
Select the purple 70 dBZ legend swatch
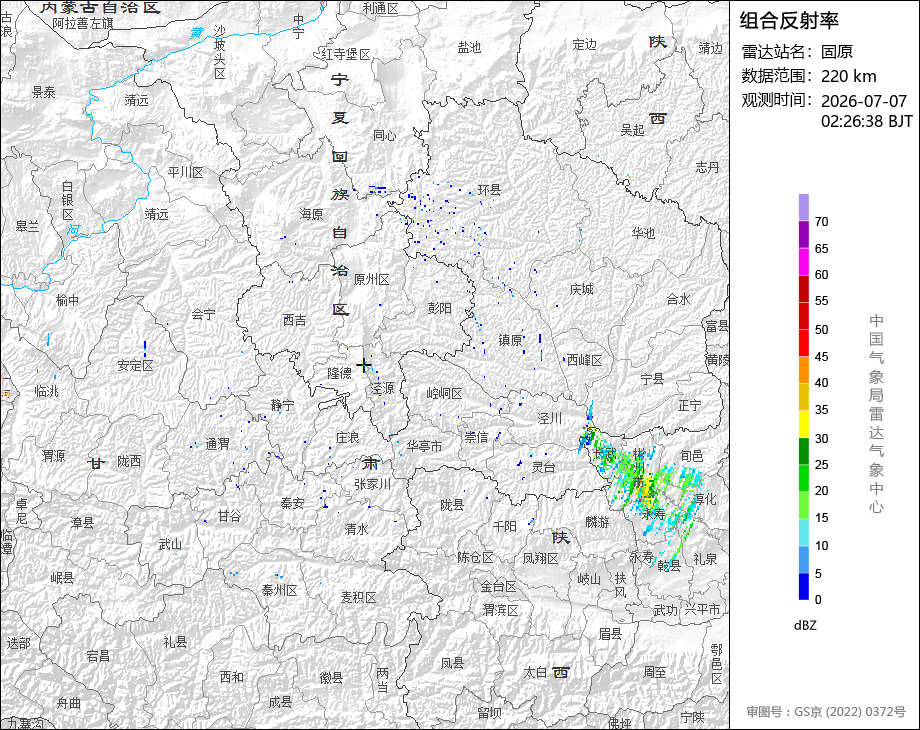(804, 207)
